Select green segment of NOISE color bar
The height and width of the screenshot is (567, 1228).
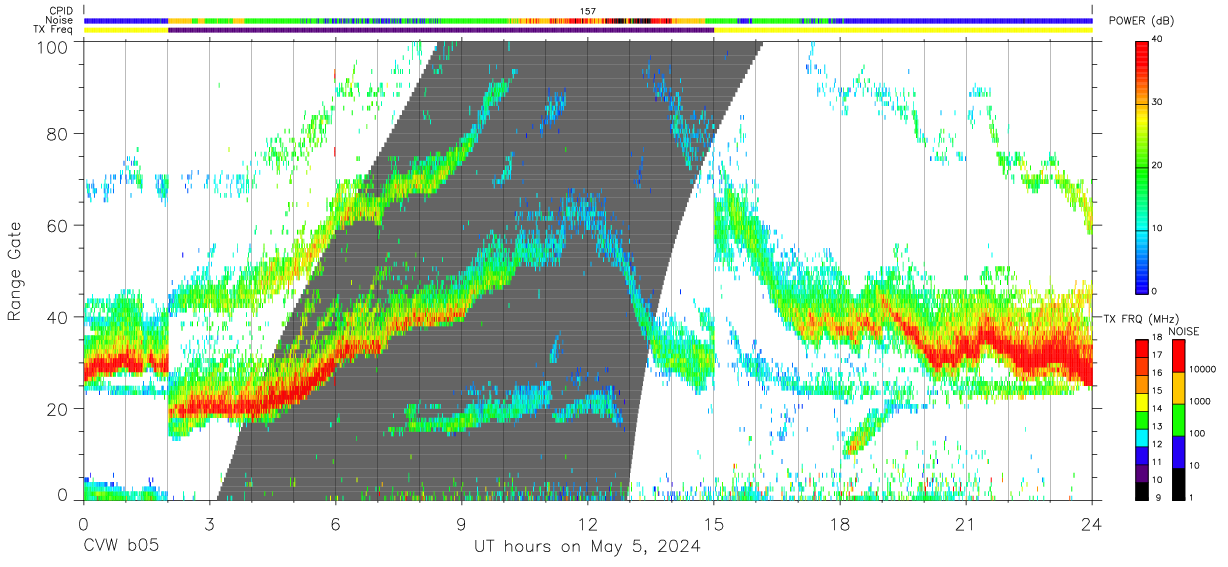1177,419
